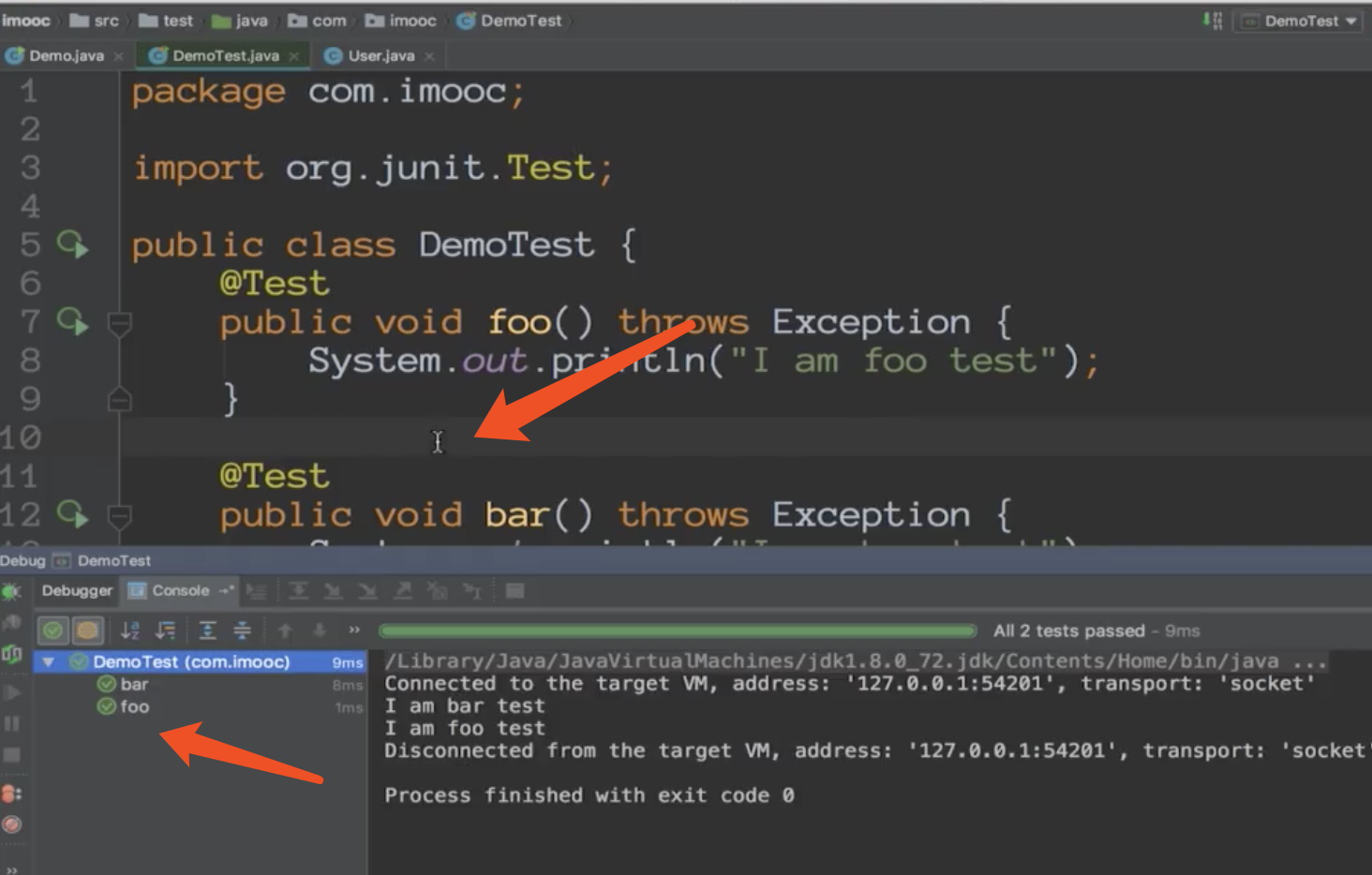Image resolution: width=1372 pixels, height=875 pixels.
Task: Click the run gutter icon beside foo() method
Action: [72, 321]
